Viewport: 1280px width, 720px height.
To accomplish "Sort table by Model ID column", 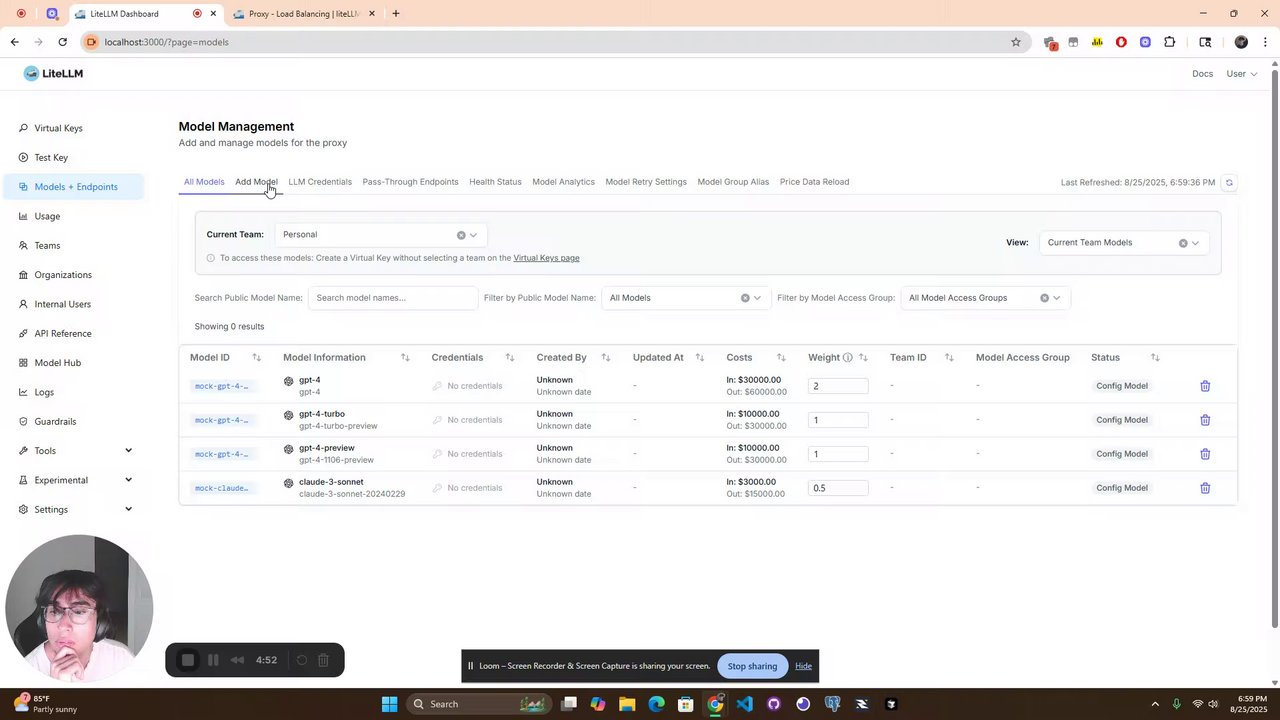I will click(x=256, y=357).
